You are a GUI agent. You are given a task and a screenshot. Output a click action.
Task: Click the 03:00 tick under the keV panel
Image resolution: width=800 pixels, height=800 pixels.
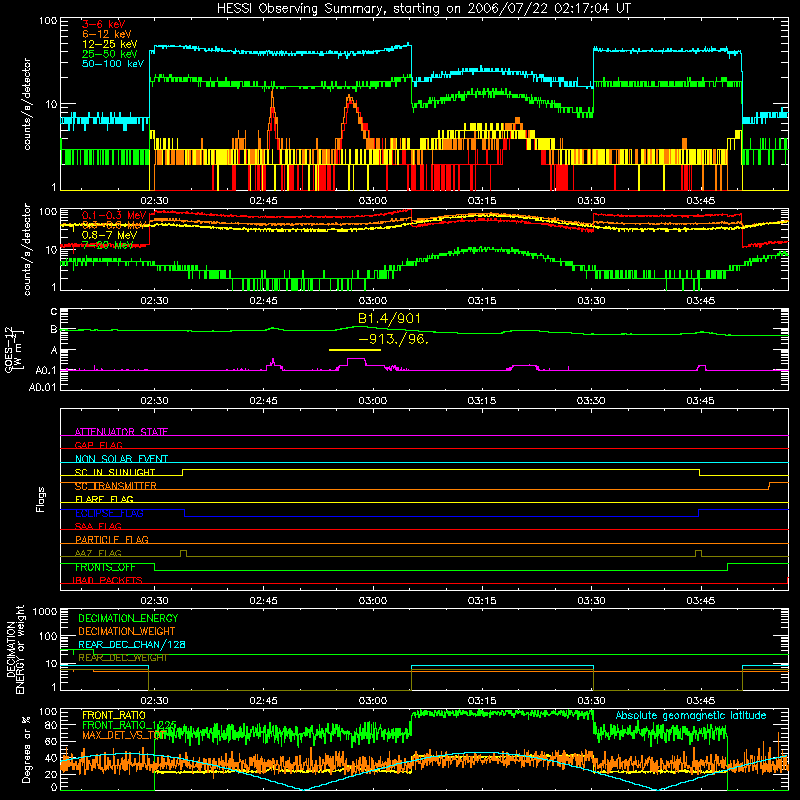tap(372, 201)
